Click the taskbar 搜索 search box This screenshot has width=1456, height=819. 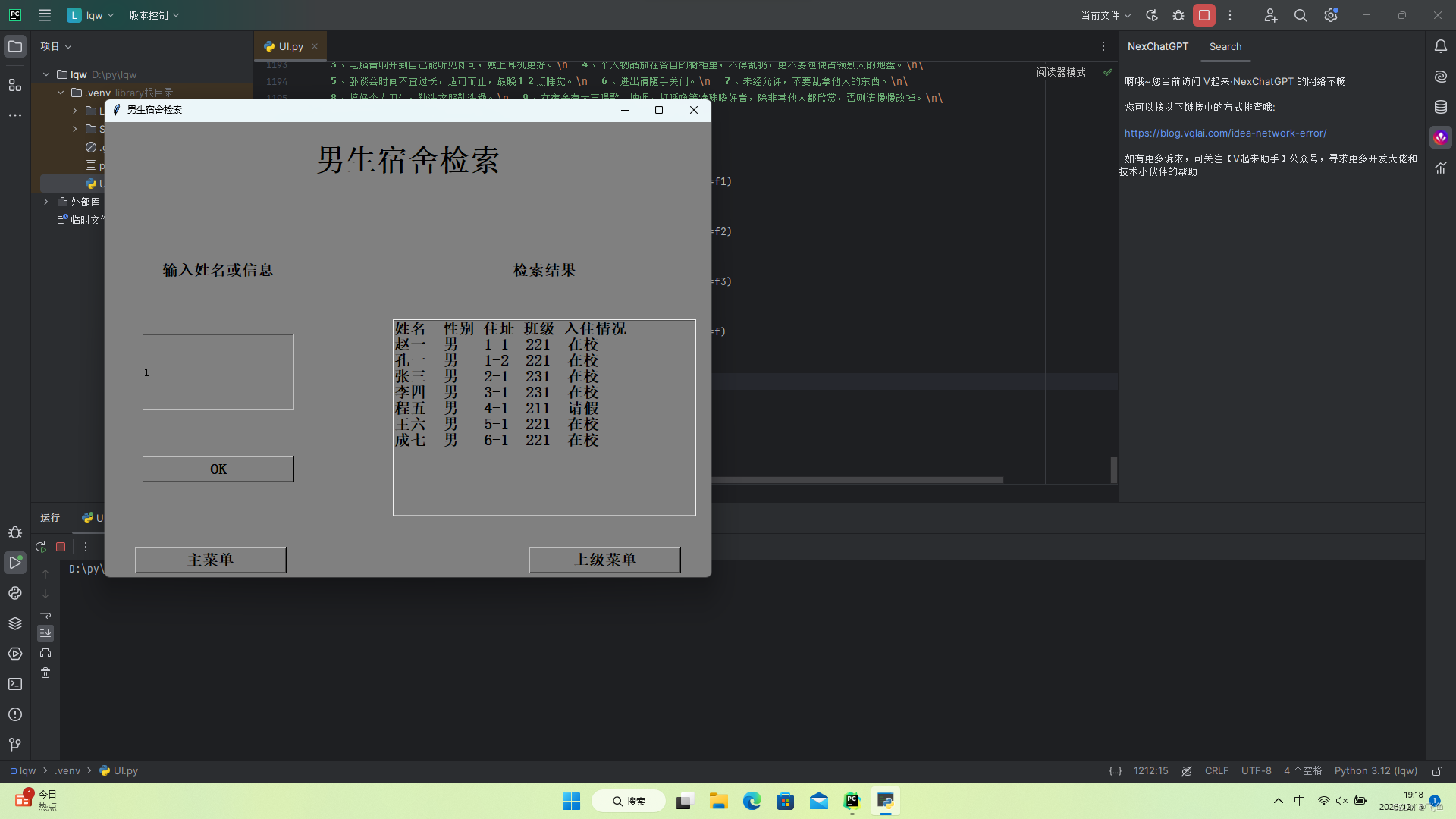[x=629, y=801]
